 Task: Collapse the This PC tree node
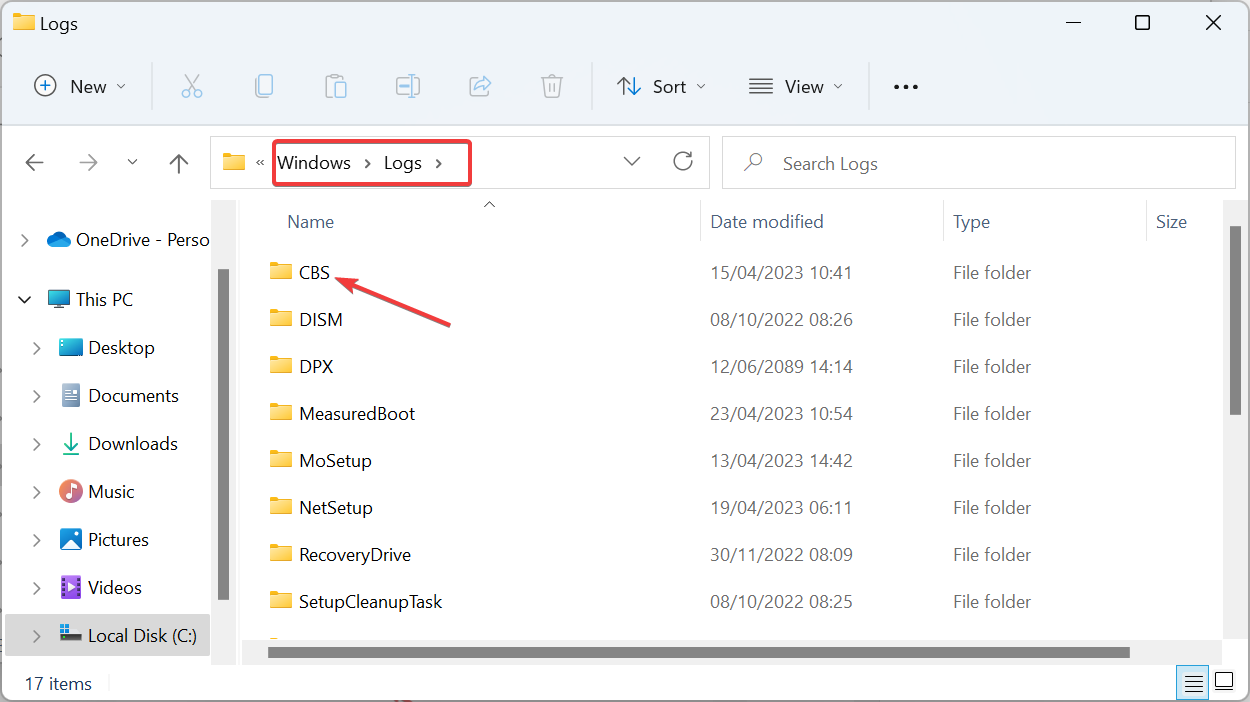click(x=25, y=300)
